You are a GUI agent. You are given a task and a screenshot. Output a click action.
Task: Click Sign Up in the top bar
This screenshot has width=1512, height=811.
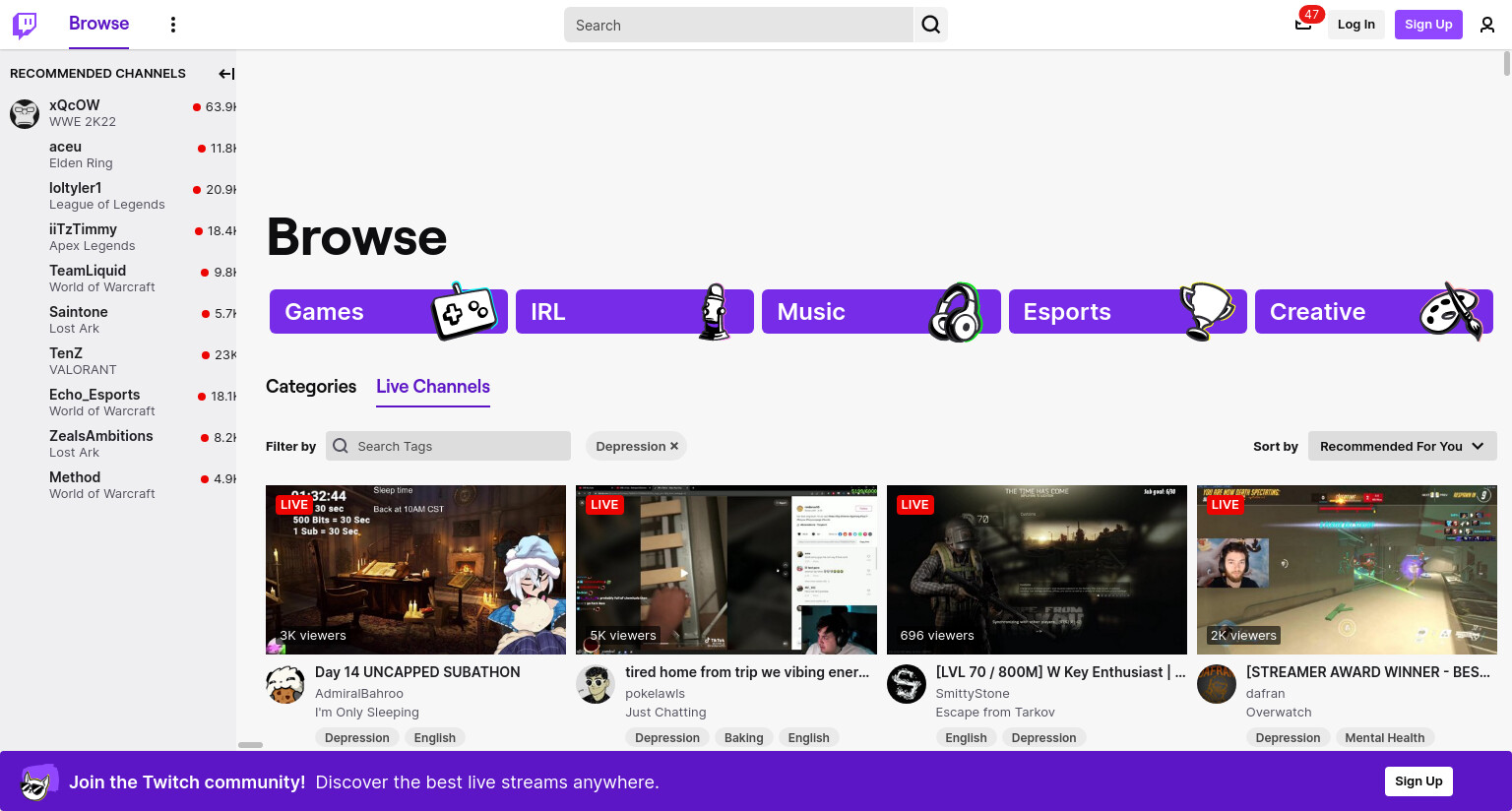point(1428,25)
